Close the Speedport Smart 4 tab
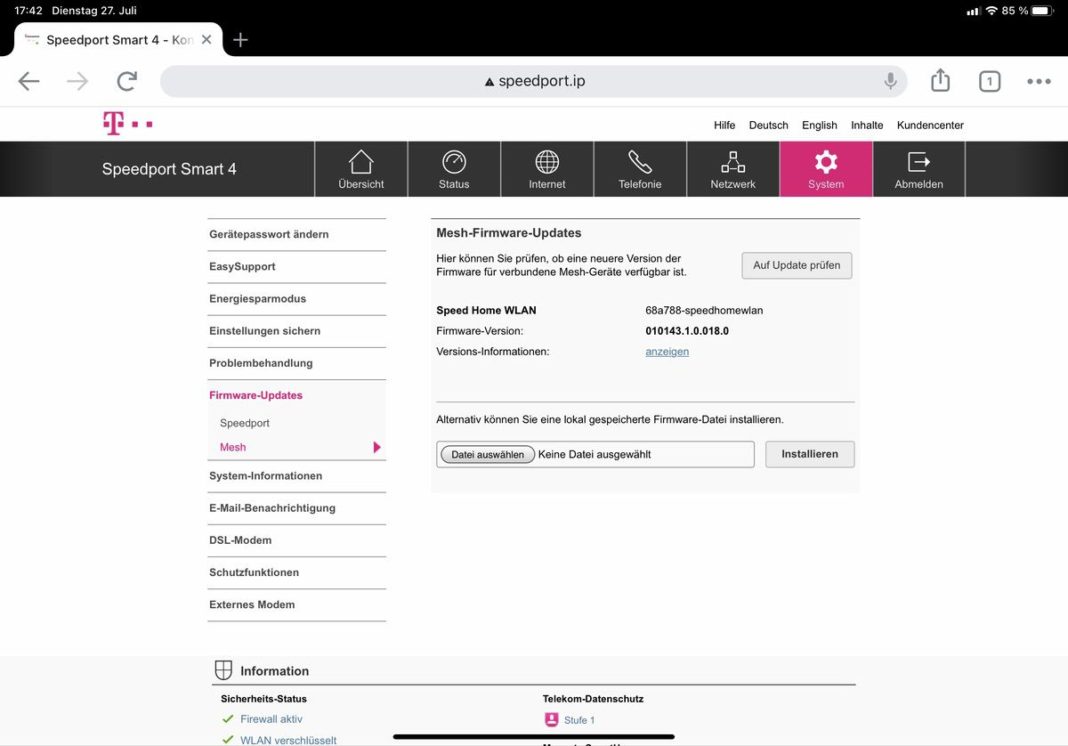The image size is (1068, 746). [x=206, y=40]
